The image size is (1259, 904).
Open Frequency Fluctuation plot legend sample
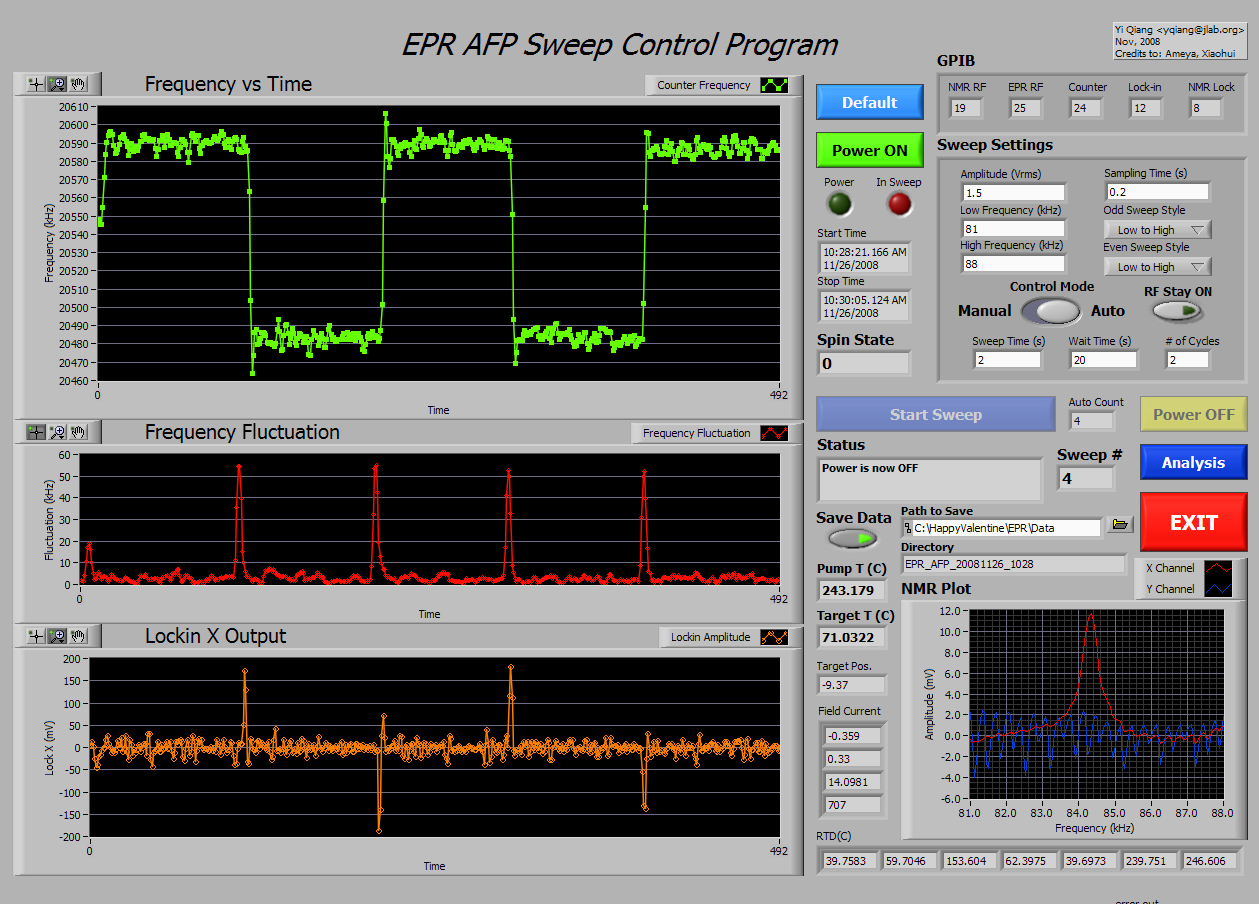pos(774,433)
